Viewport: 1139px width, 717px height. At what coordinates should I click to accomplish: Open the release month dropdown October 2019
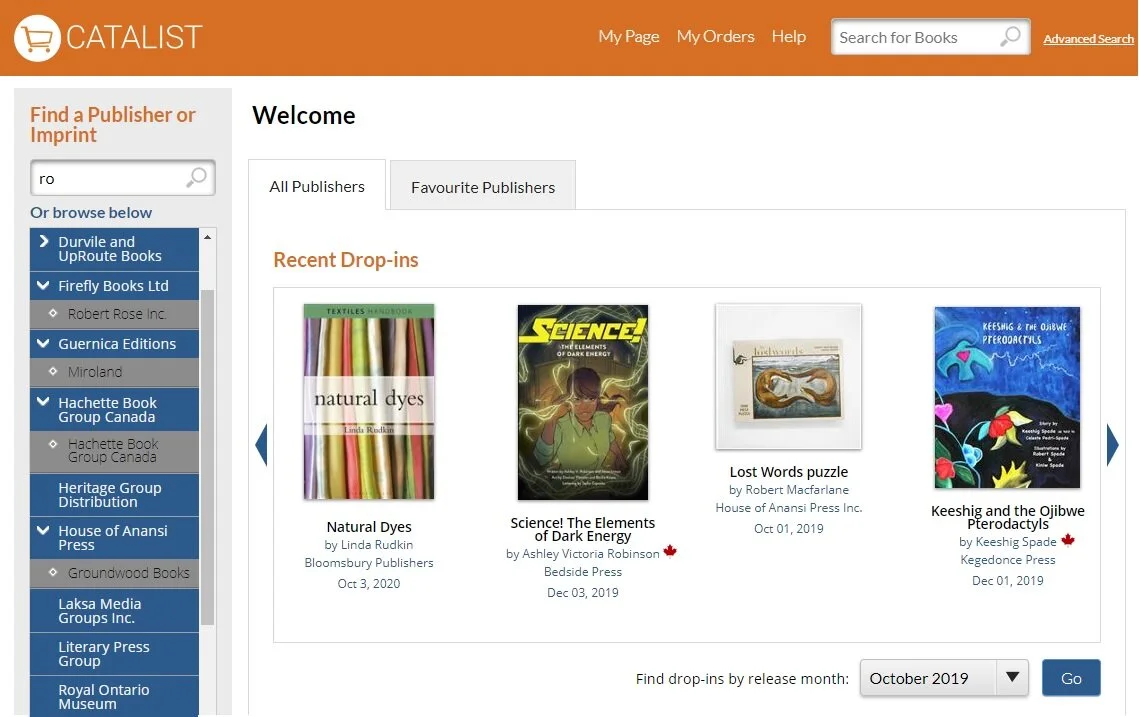tap(944, 678)
